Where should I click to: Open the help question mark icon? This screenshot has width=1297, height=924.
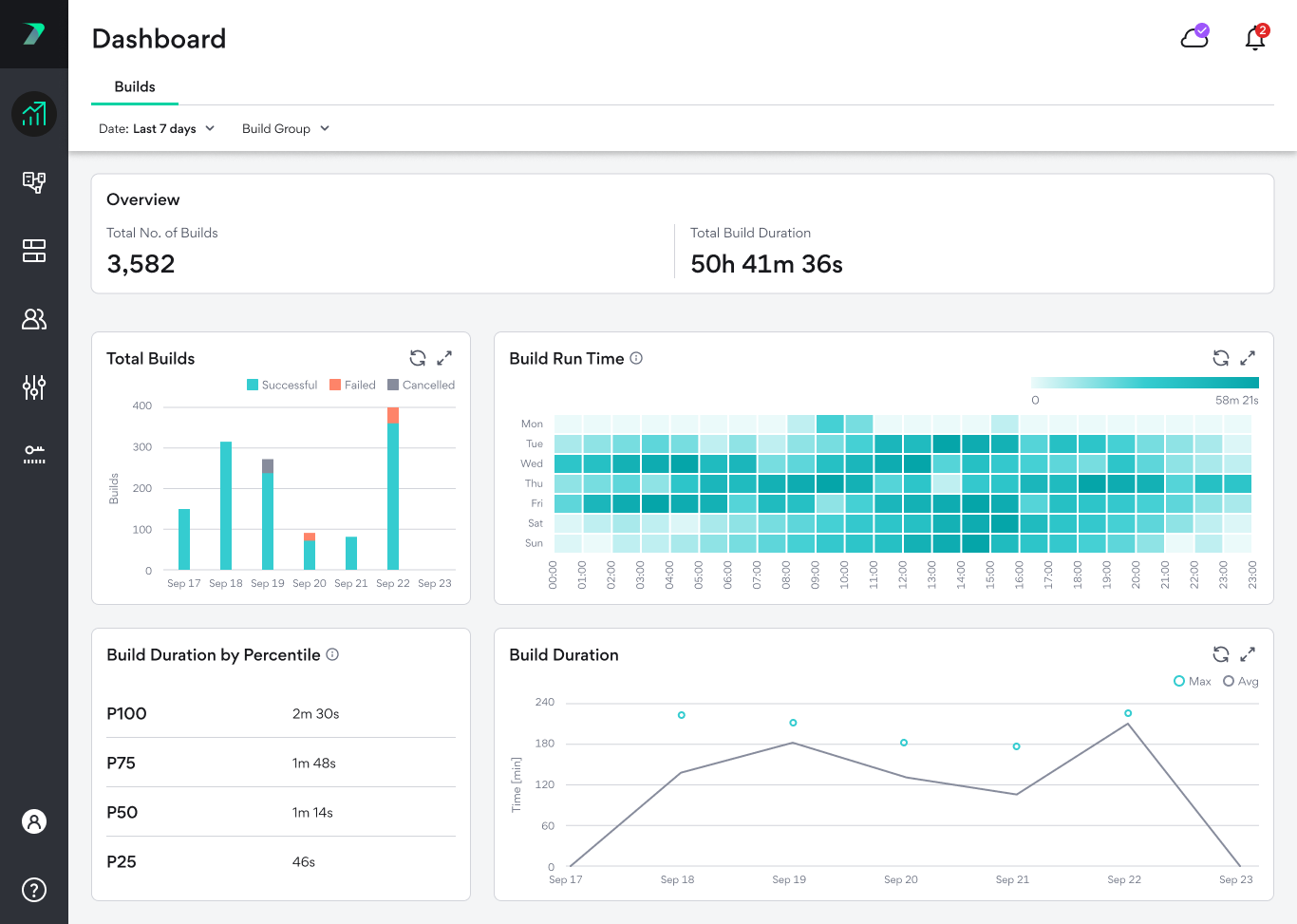[x=34, y=890]
